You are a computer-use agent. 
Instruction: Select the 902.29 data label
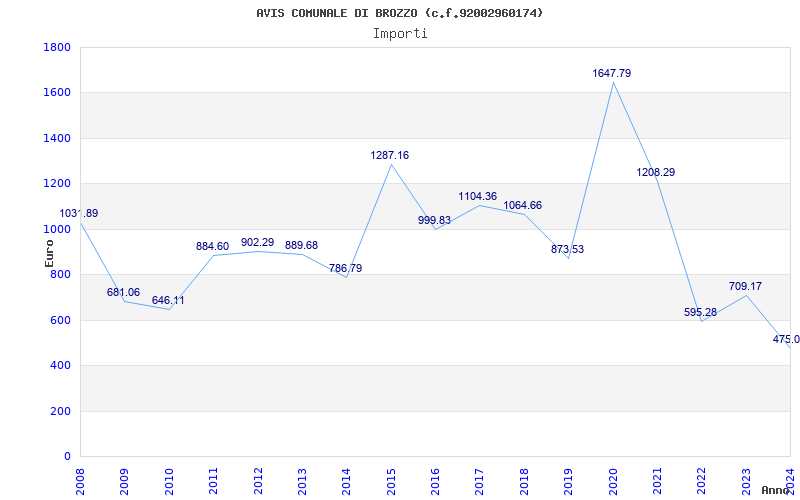[x=257, y=242]
